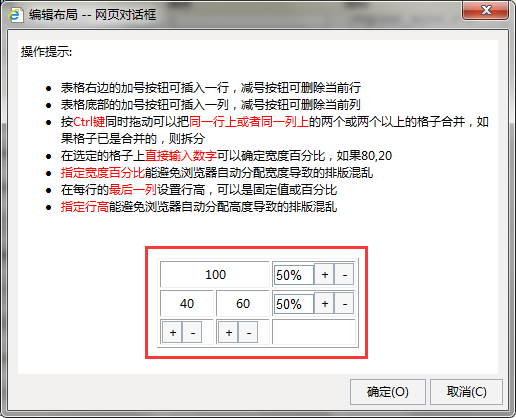The image size is (516, 418).
Task: Insert a column using plus under cell 60
Action: 228,332
